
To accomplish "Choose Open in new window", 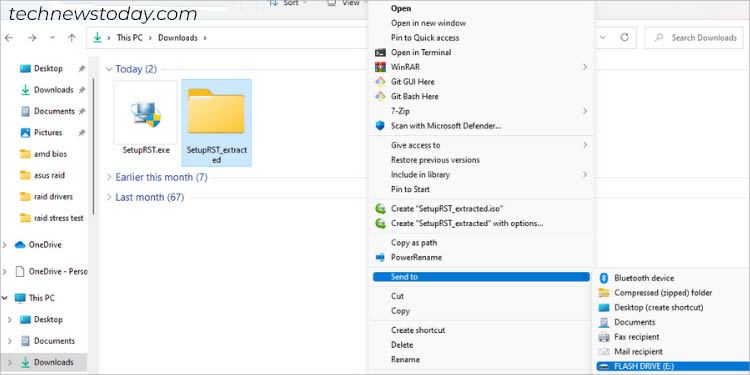I will pyautogui.click(x=428, y=23).
